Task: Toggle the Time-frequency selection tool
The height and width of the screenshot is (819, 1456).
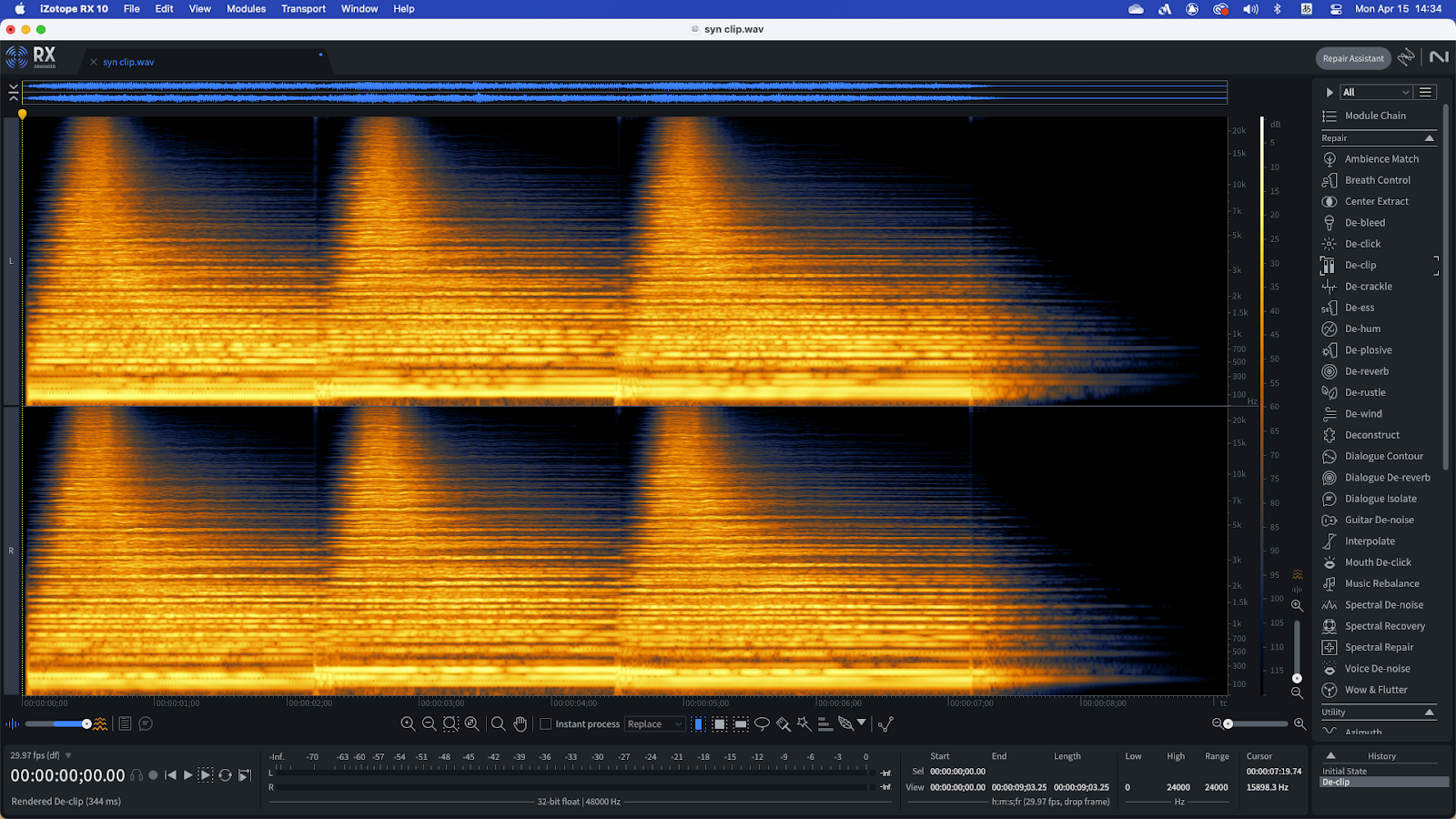Action: (719, 724)
